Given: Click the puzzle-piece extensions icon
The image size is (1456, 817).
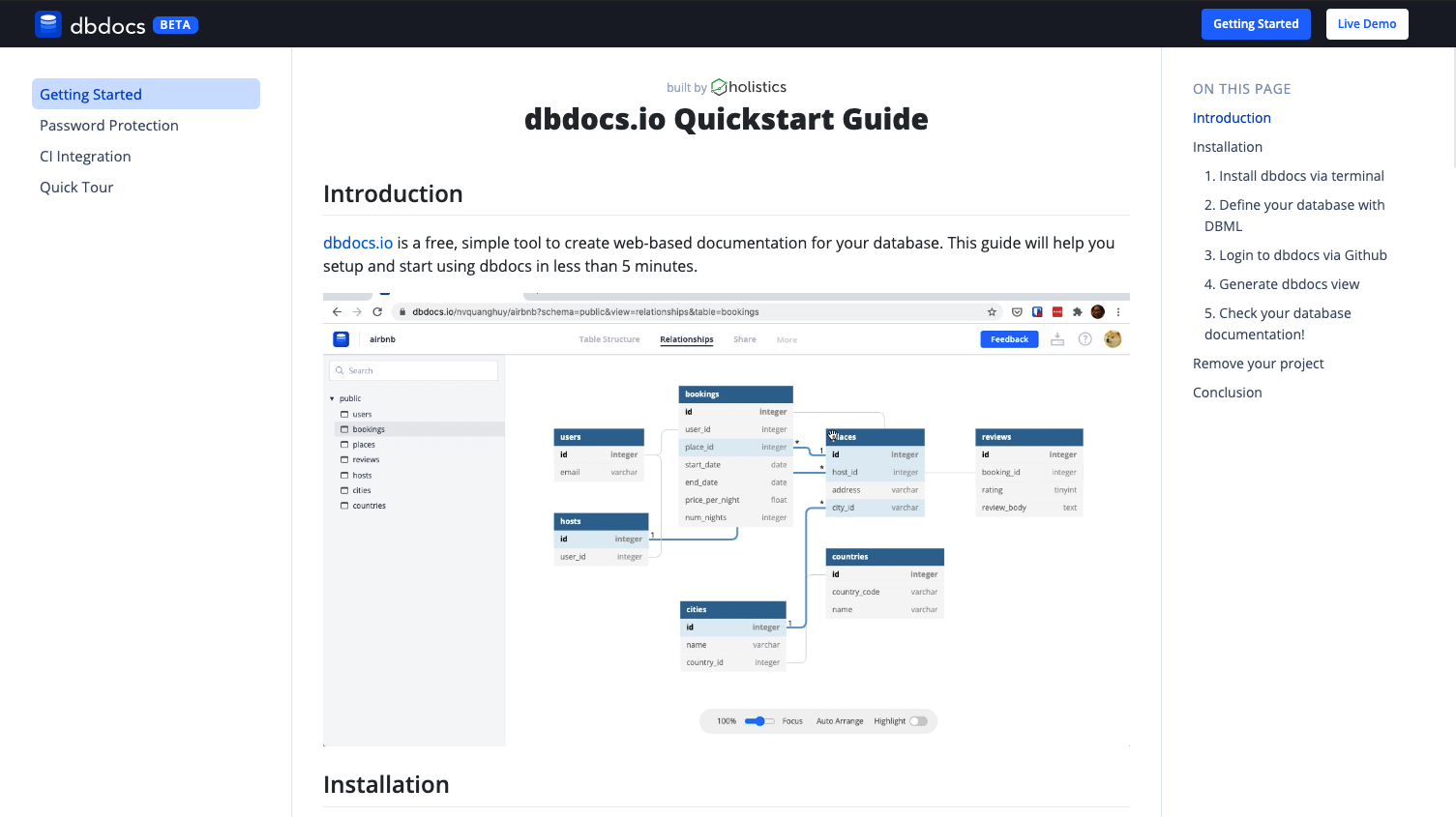Looking at the screenshot, I should pos(1078,312).
